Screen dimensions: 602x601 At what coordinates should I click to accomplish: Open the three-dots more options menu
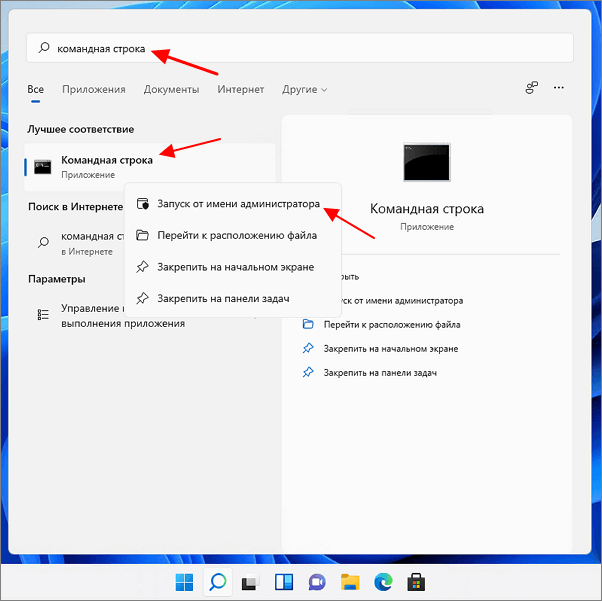tap(559, 88)
